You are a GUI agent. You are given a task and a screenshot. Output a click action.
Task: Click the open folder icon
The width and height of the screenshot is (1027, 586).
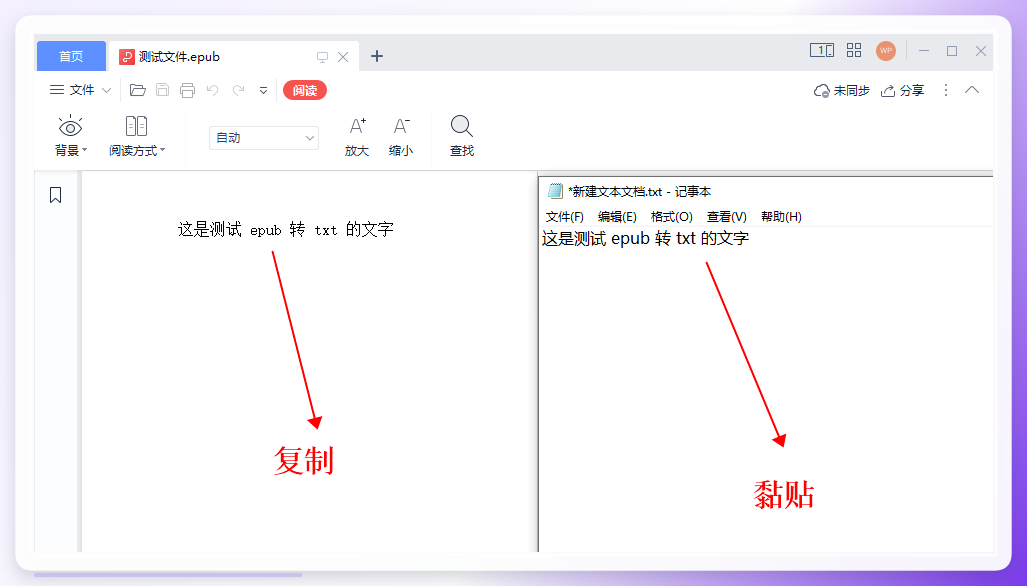pyautogui.click(x=138, y=90)
